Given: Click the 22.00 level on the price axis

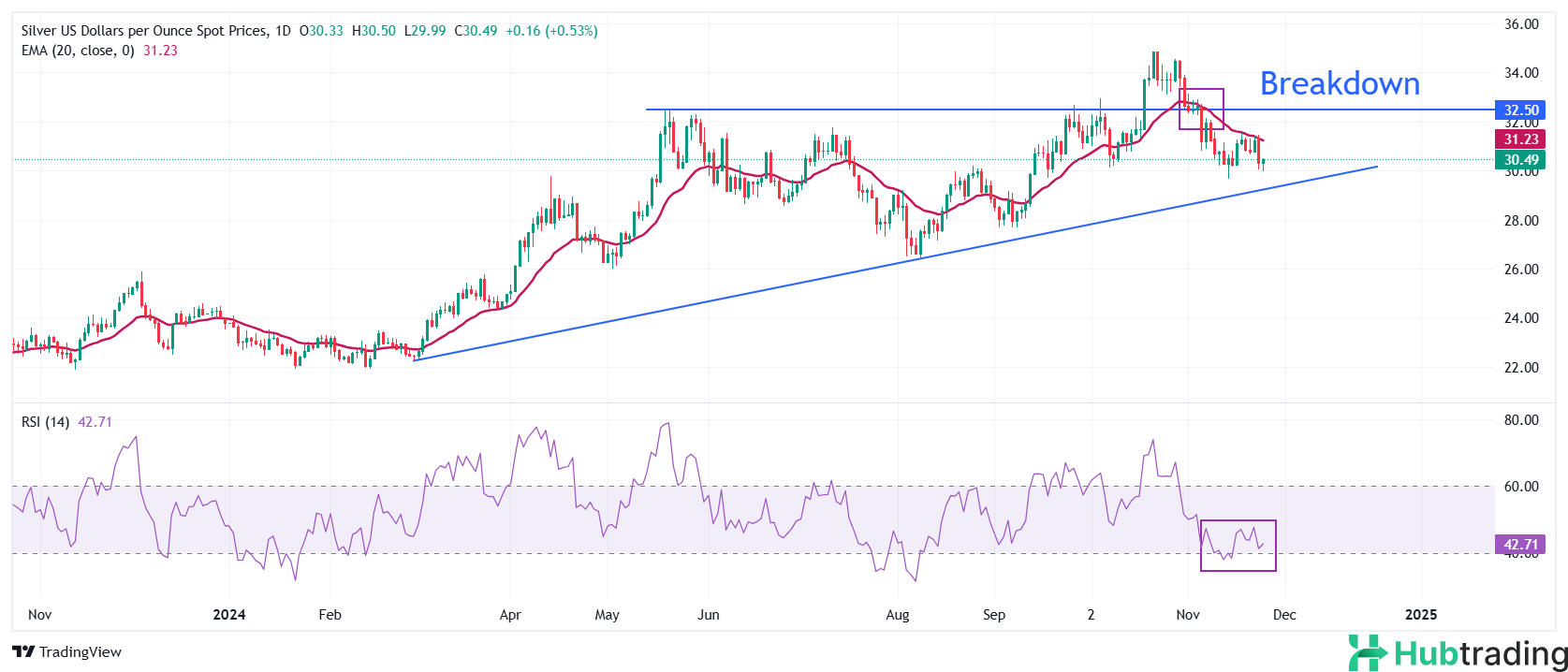Looking at the screenshot, I should (x=1521, y=368).
